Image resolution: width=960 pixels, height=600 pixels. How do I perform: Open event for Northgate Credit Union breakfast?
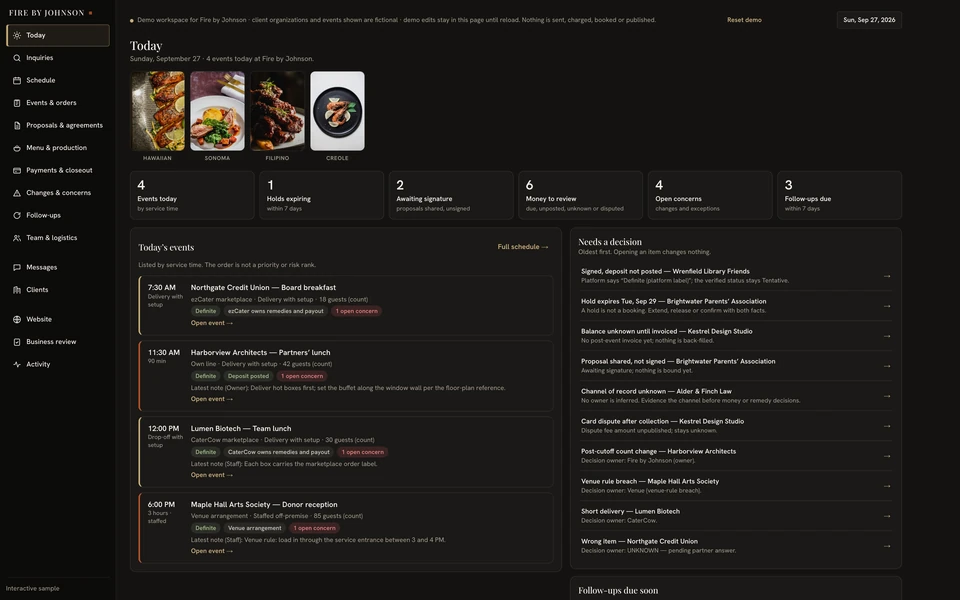[x=212, y=323]
